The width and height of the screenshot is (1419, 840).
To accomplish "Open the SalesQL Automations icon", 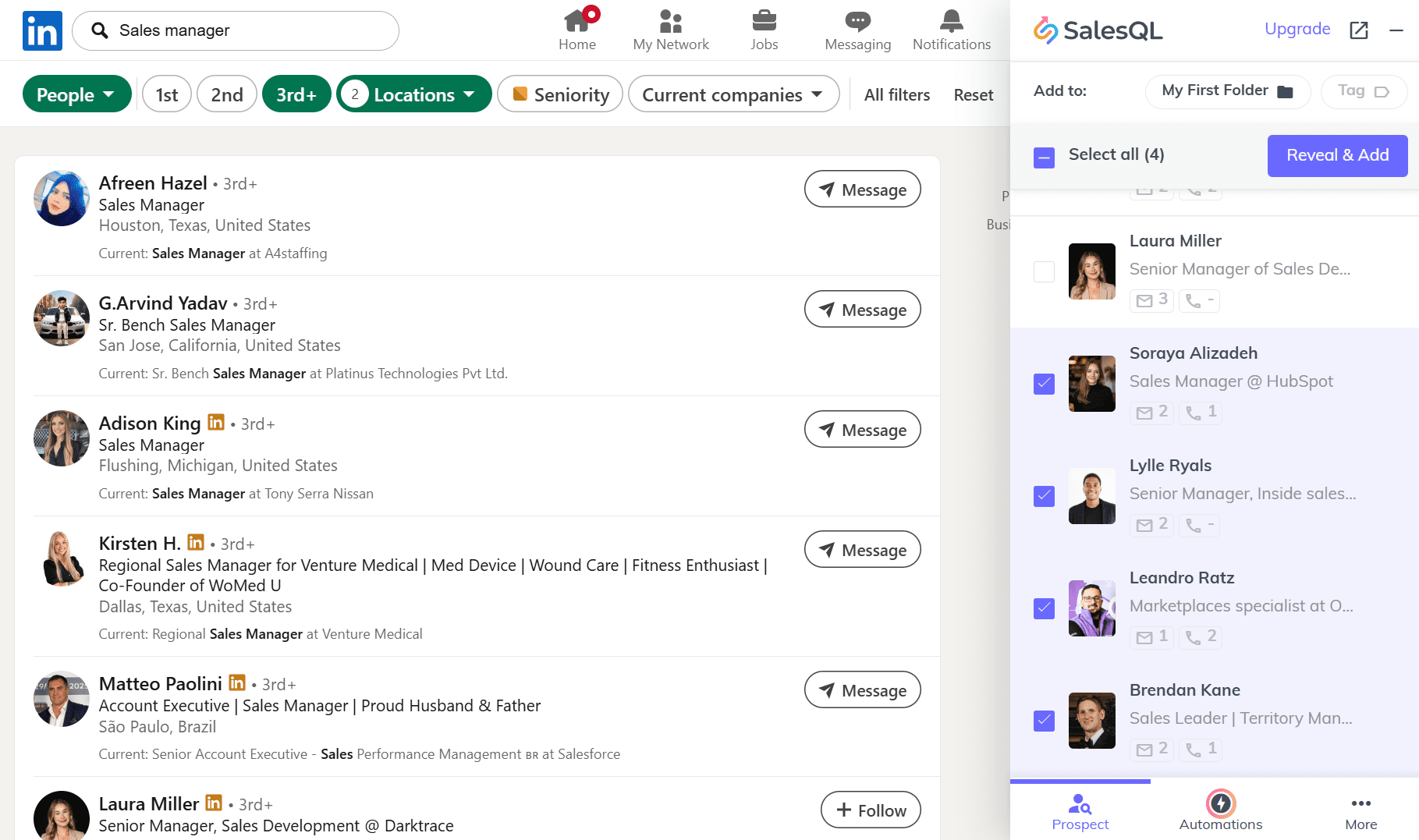I will point(1220,803).
